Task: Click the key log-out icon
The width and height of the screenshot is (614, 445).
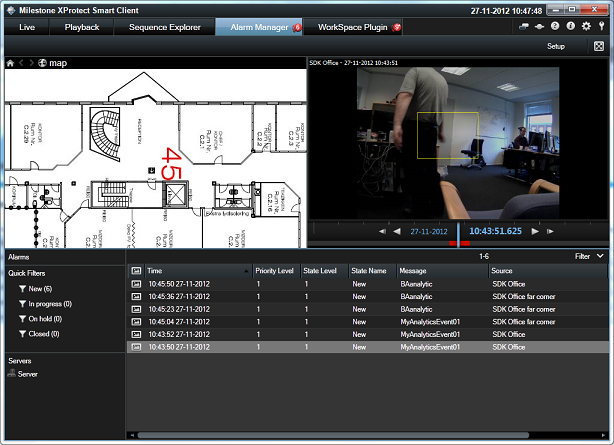Action: [x=601, y=26]
